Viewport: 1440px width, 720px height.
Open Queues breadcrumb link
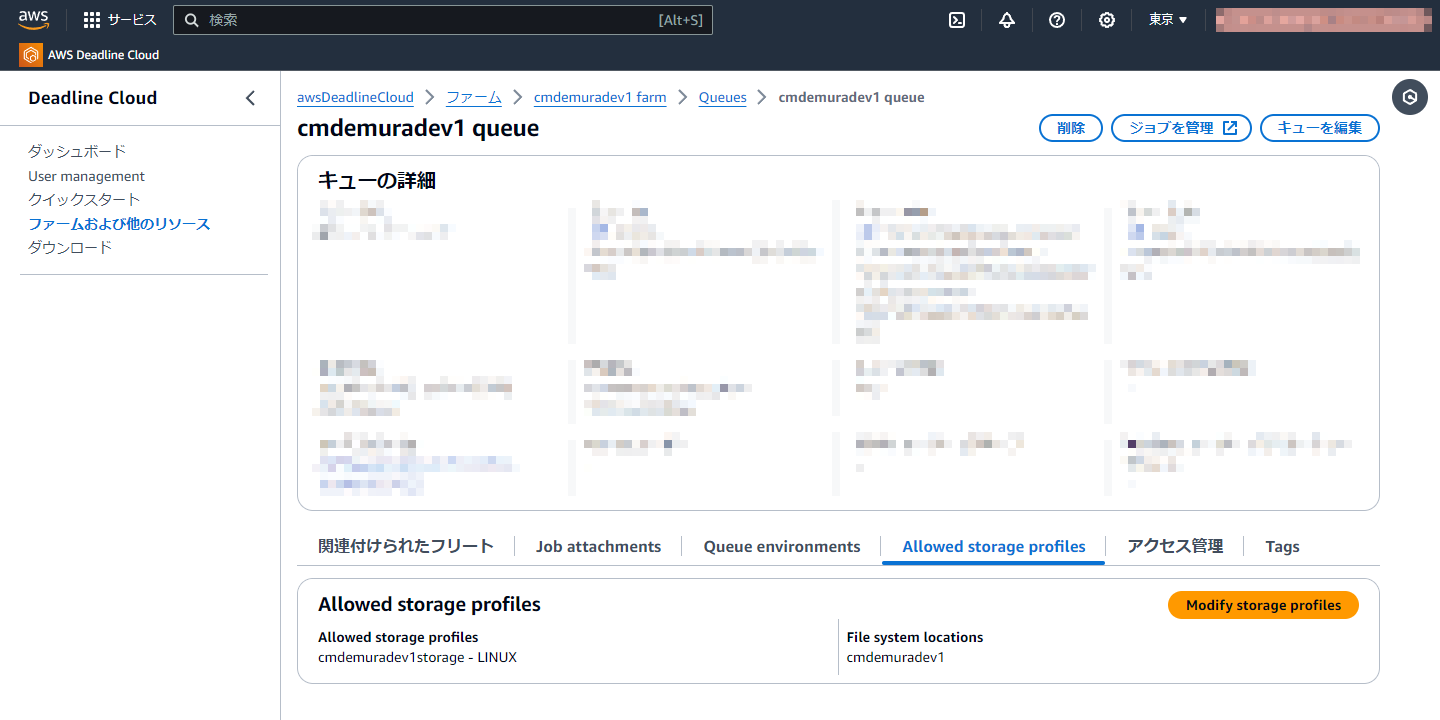coord(723,97)
